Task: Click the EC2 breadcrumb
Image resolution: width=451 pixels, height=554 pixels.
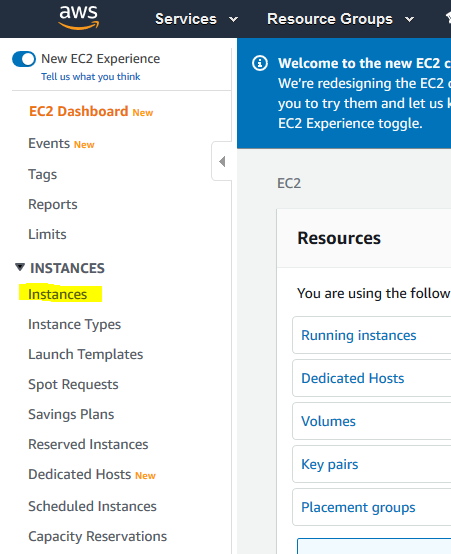Action: (x=289, y=183)
